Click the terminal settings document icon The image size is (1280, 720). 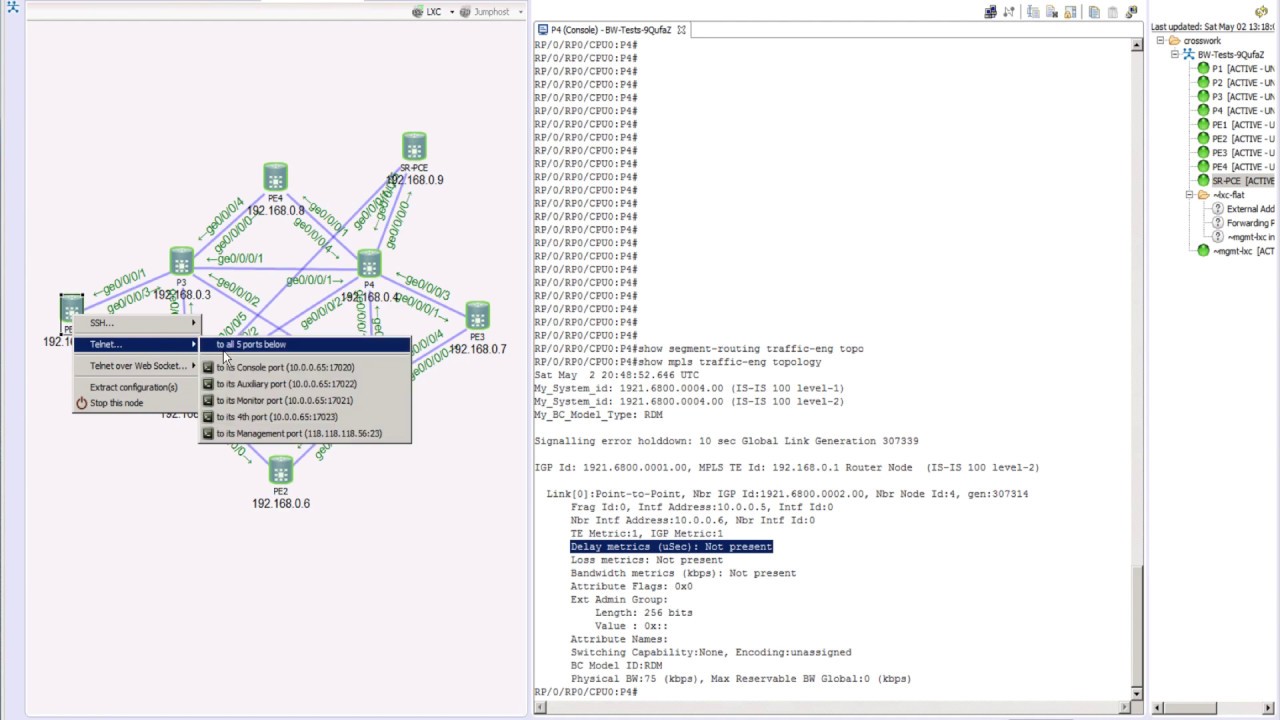pyautogui.click(x=1034, y=12)
